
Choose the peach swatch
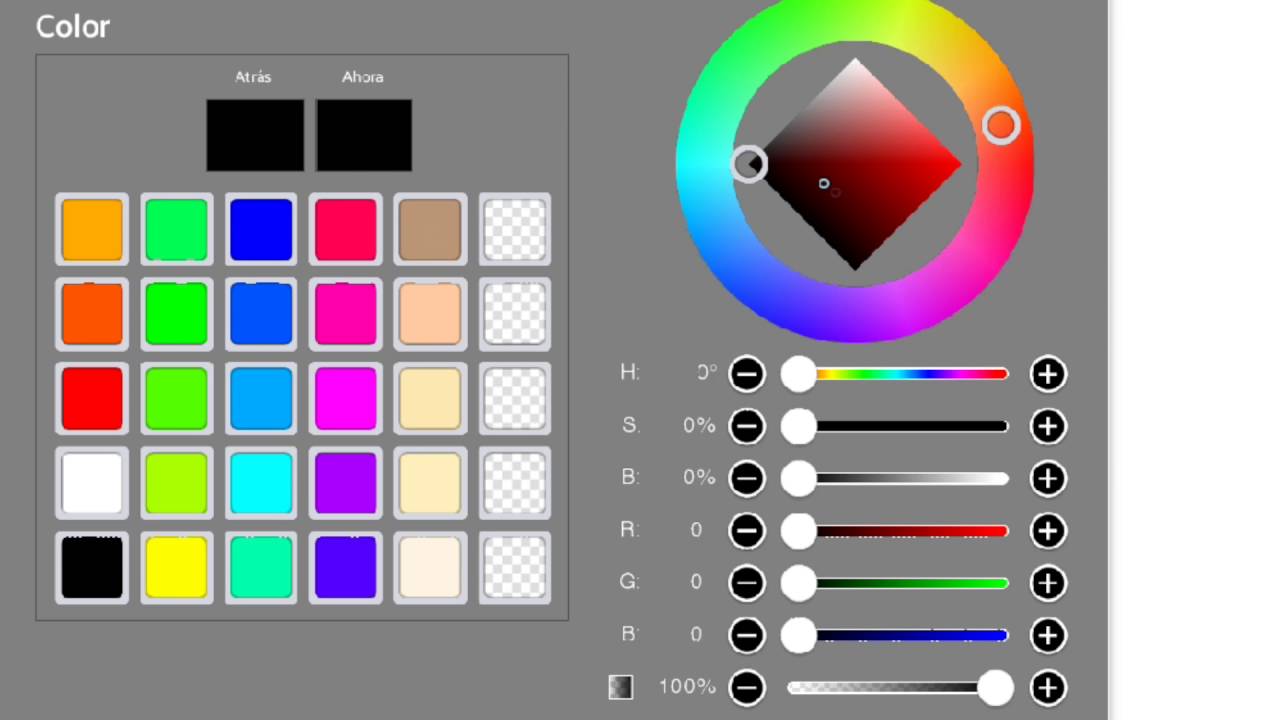(430, 314)
